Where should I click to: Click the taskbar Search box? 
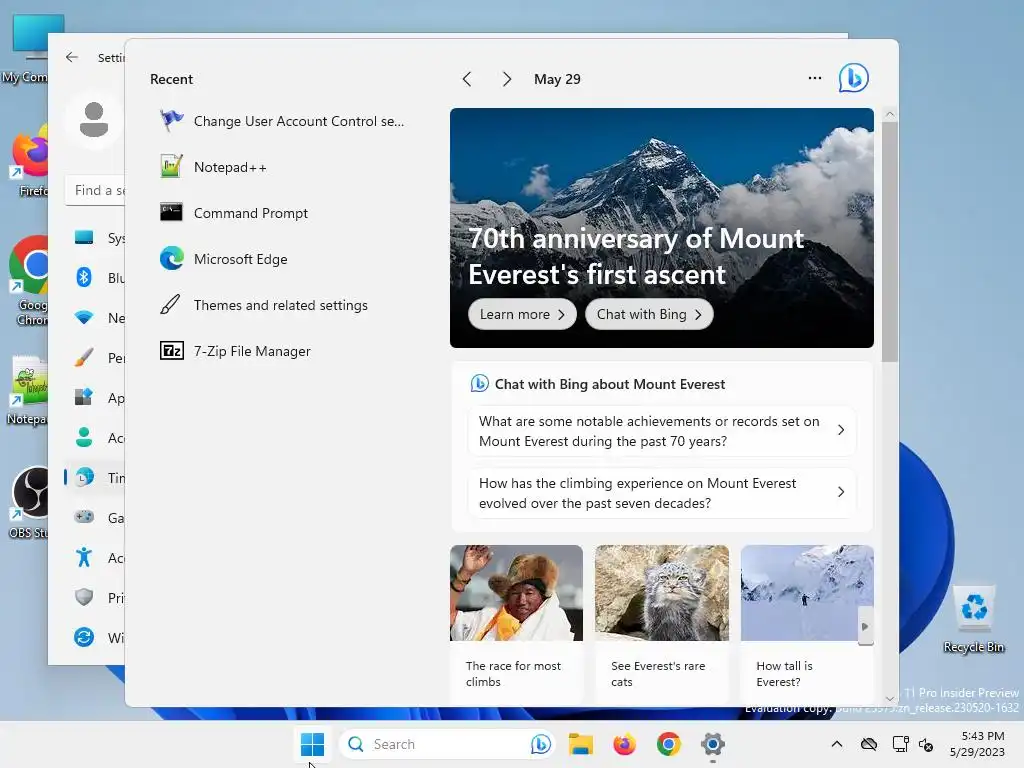point(446,744)
